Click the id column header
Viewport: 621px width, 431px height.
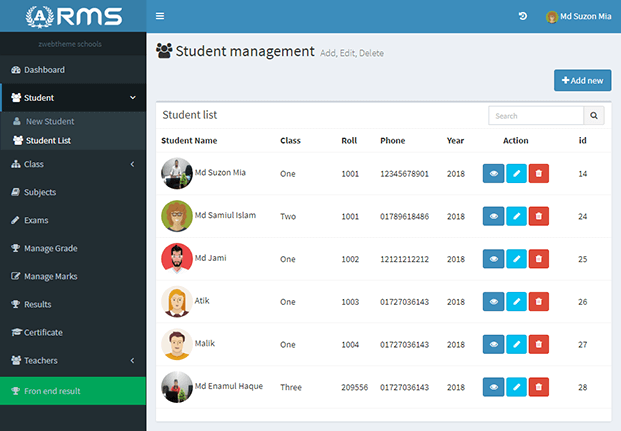[582, 141]
